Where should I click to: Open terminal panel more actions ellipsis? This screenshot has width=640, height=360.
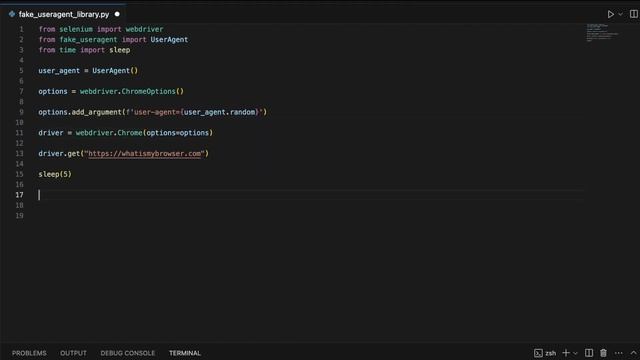[618, 353]
